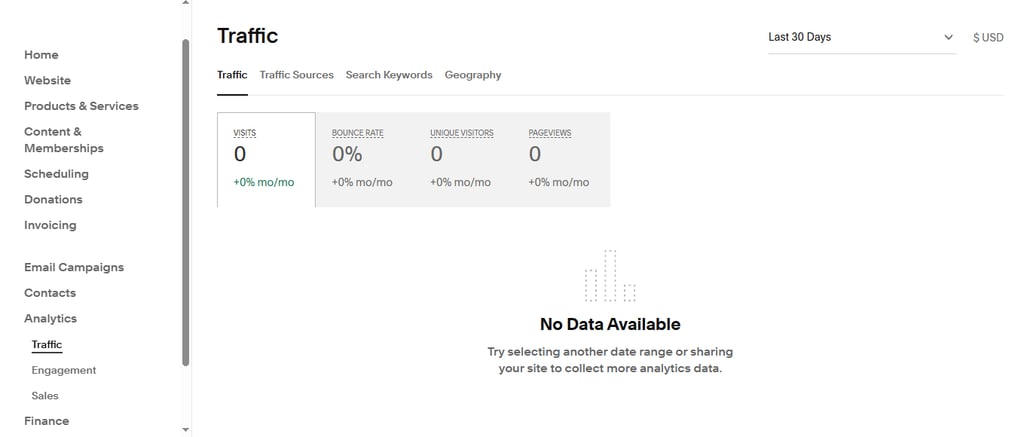Switch to the Traffic Sources tab

296,75
